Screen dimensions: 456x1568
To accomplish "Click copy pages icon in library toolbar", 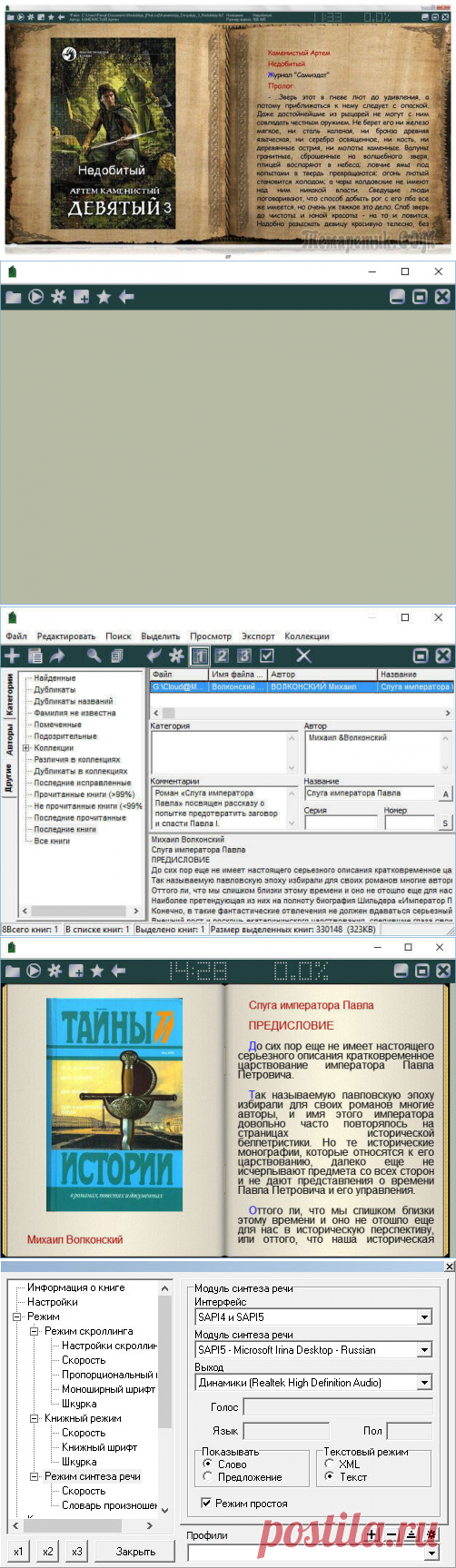I will click(x=116, y=656).
